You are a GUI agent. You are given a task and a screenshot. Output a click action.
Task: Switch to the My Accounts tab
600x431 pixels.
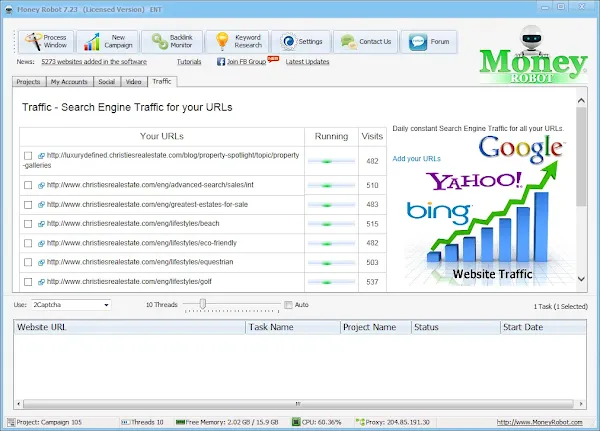[x=69, y=82]
